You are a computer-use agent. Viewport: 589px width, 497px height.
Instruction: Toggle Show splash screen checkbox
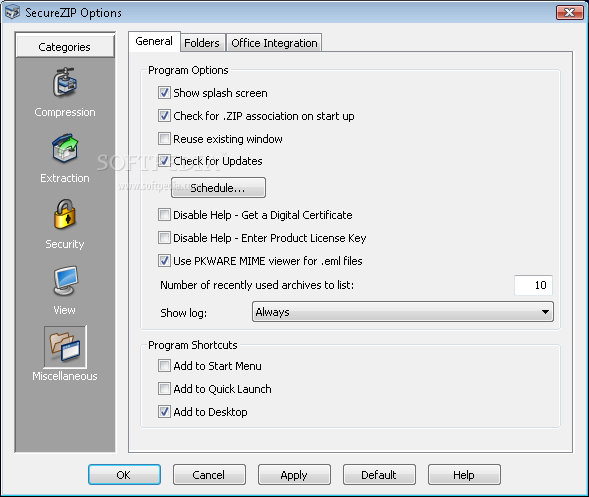164,93
